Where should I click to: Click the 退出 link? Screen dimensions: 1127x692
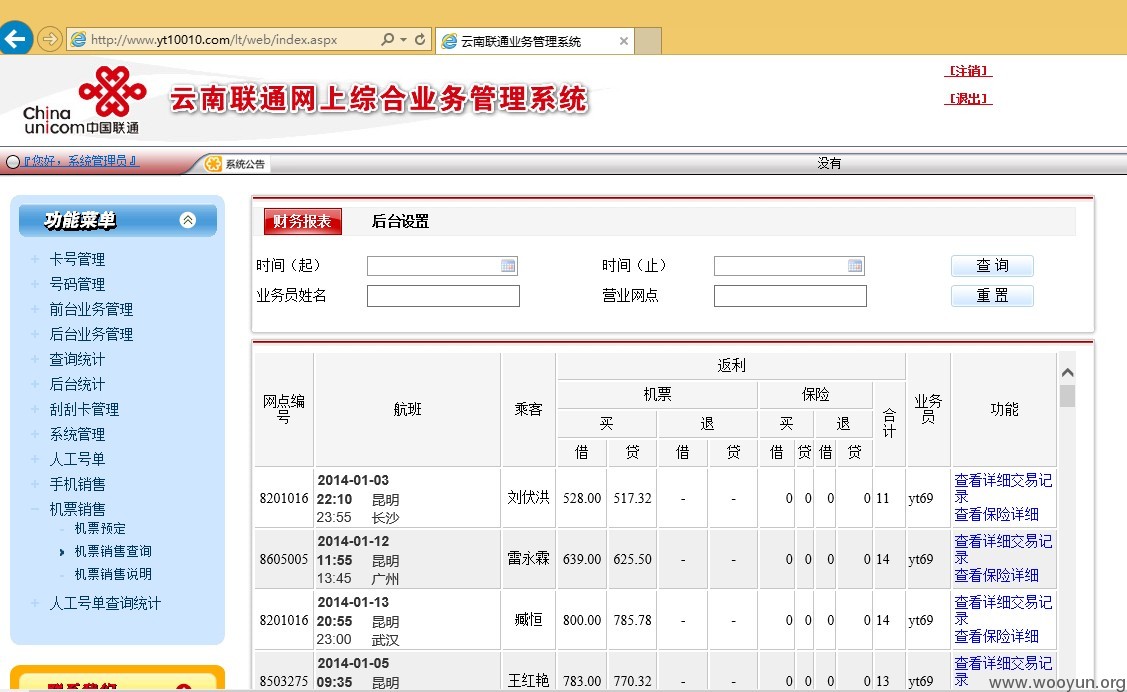pyautogui.click(x=967, y=98)
